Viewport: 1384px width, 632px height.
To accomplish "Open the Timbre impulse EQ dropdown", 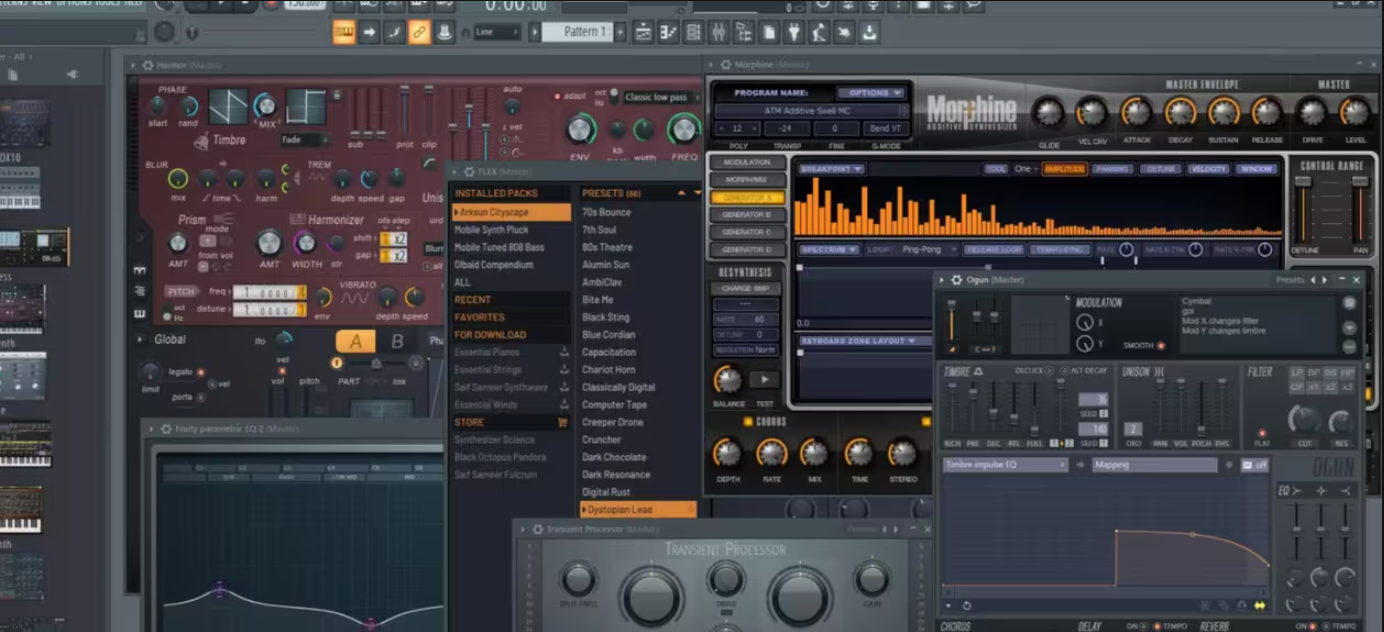I will (x=1005, y=465).
